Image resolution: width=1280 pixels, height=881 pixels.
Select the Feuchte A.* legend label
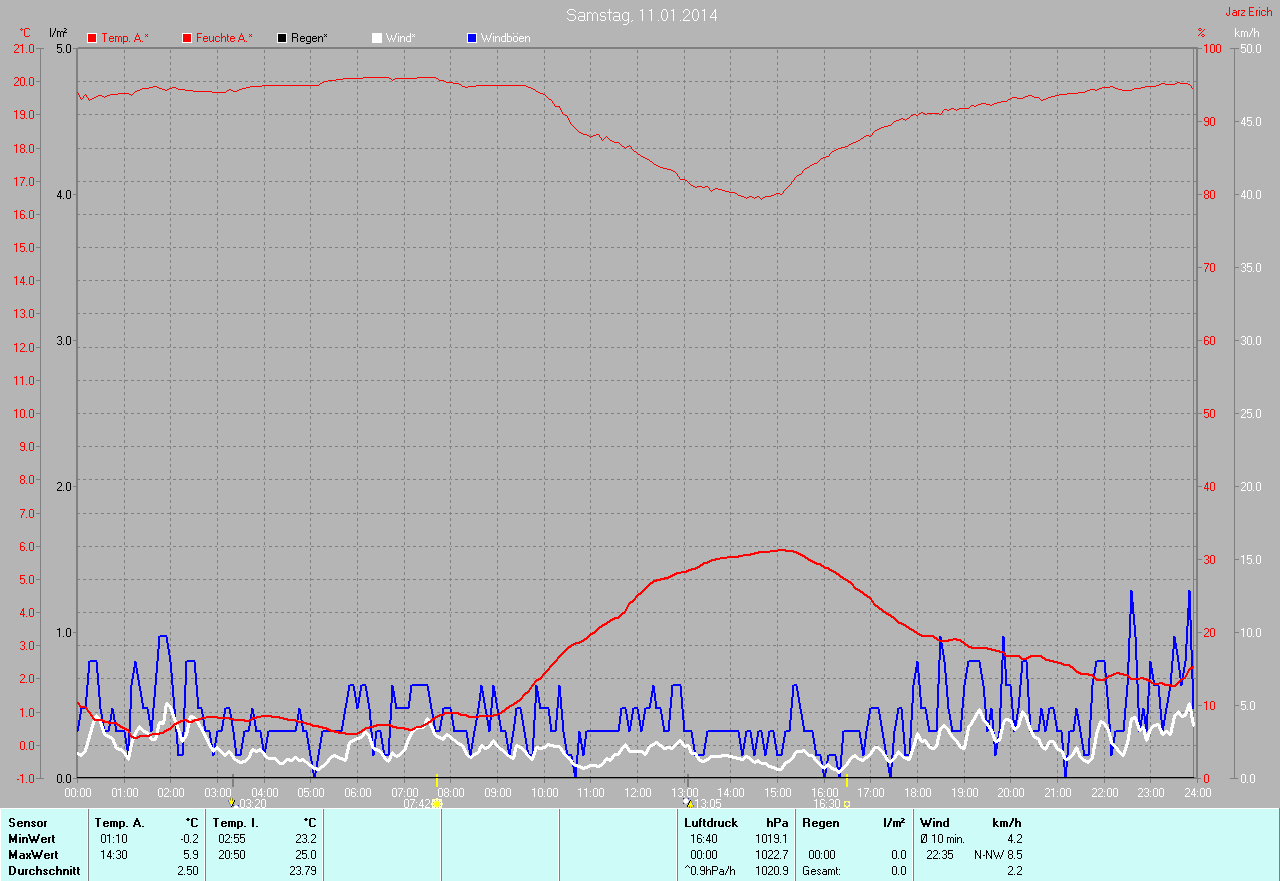[x=224, y=38]
